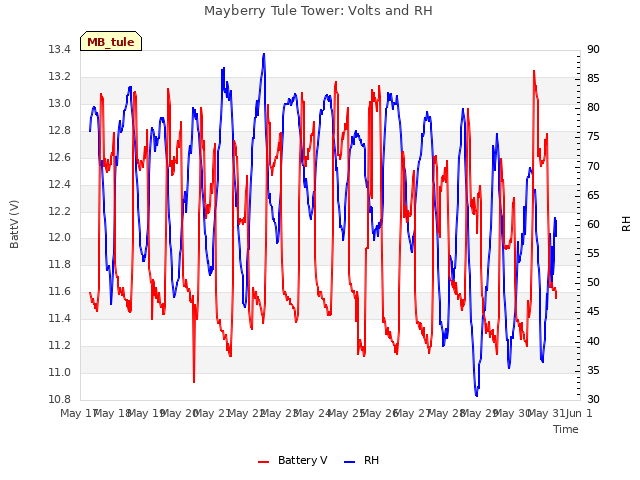Click the May 18 date label

(112, 413)
